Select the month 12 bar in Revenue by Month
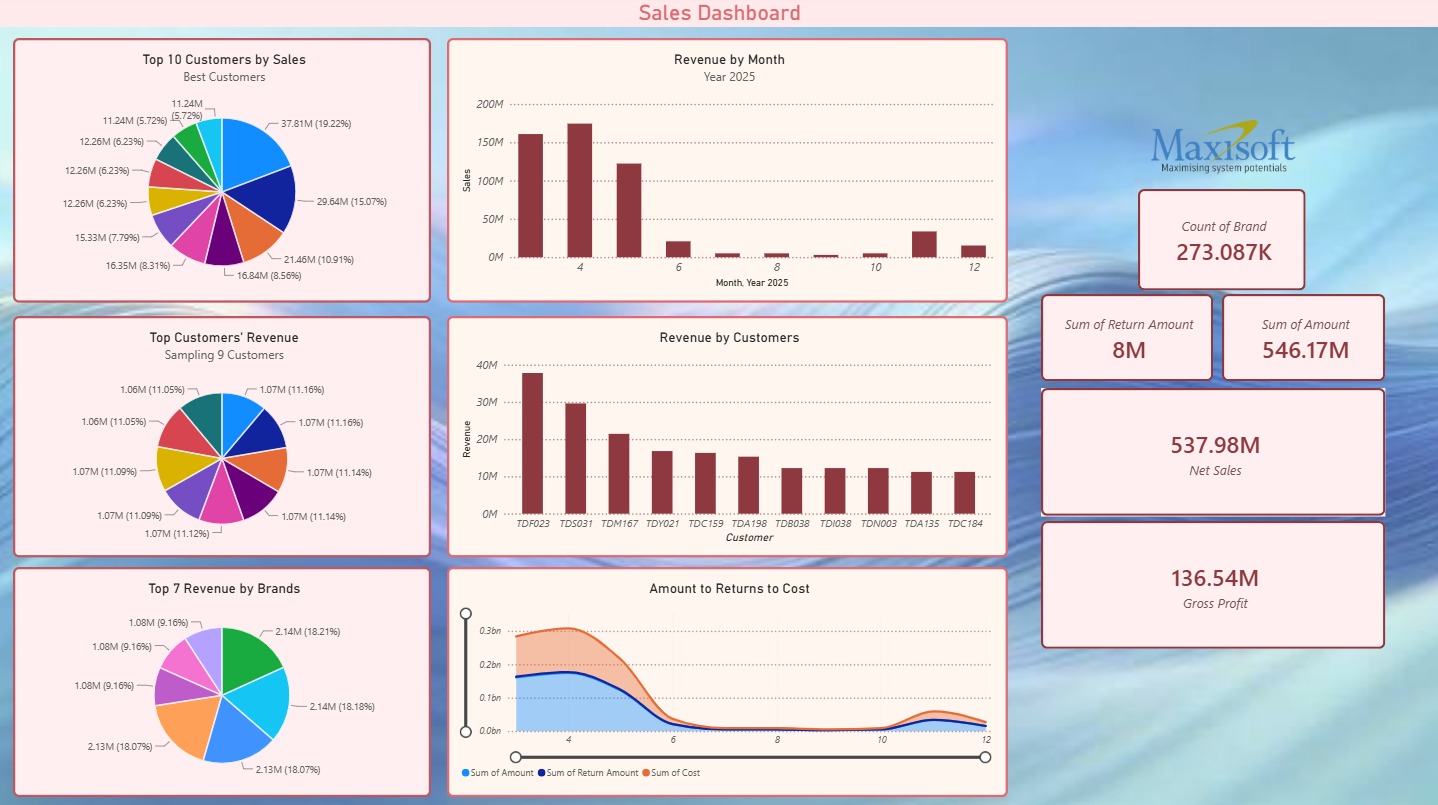The height and width of the screenshot is (805, 1438). click(x=974, y=251)
